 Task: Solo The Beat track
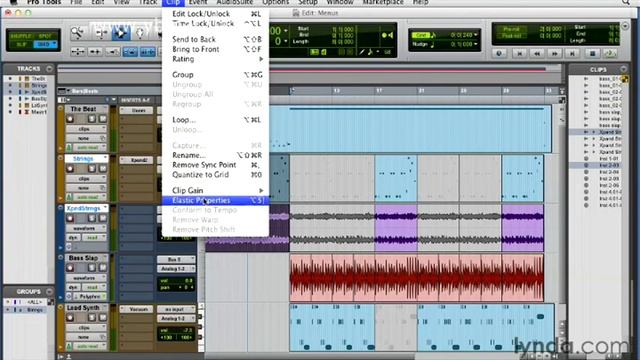[92, 119]
